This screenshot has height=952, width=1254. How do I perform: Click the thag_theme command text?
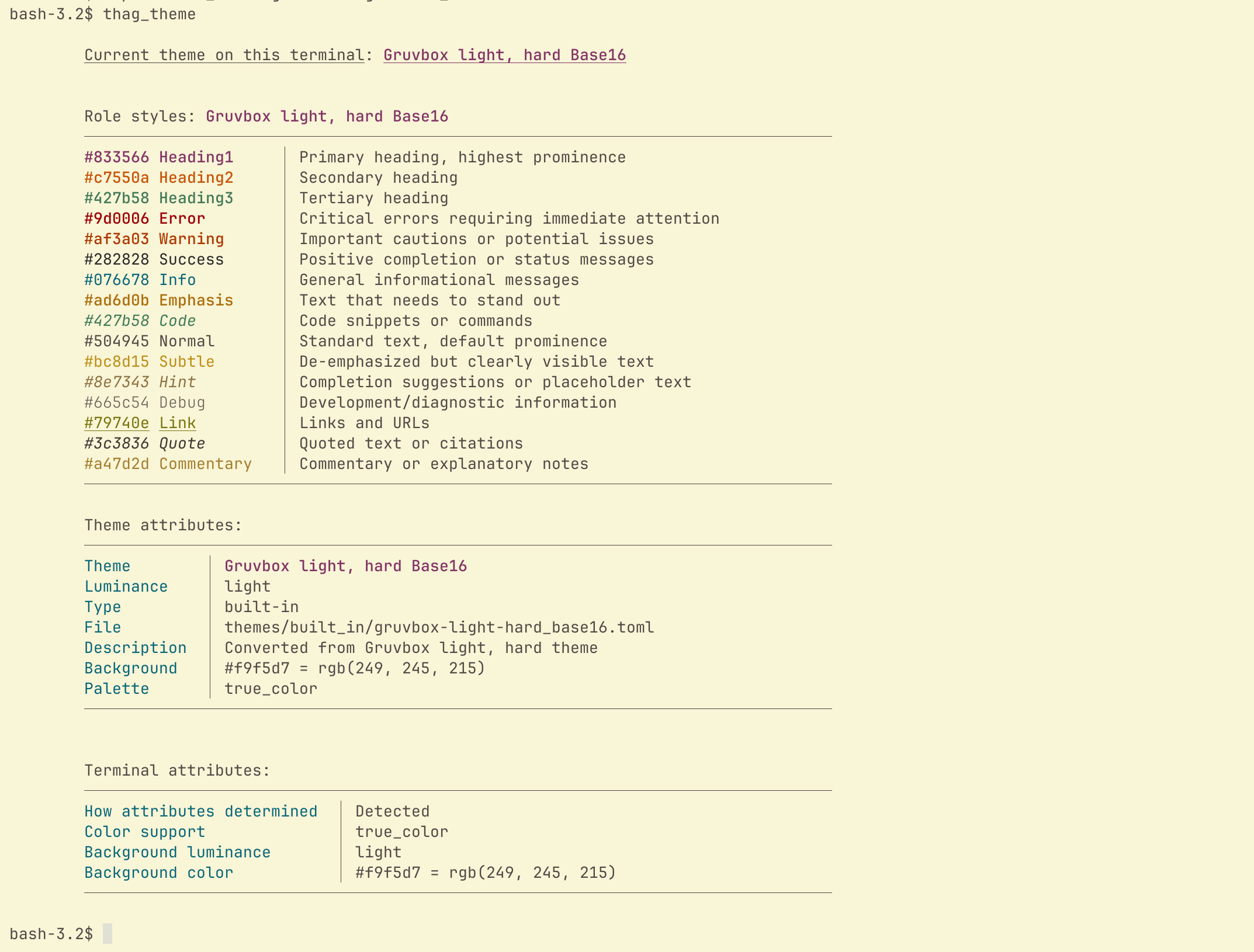[x=149, y=14]
